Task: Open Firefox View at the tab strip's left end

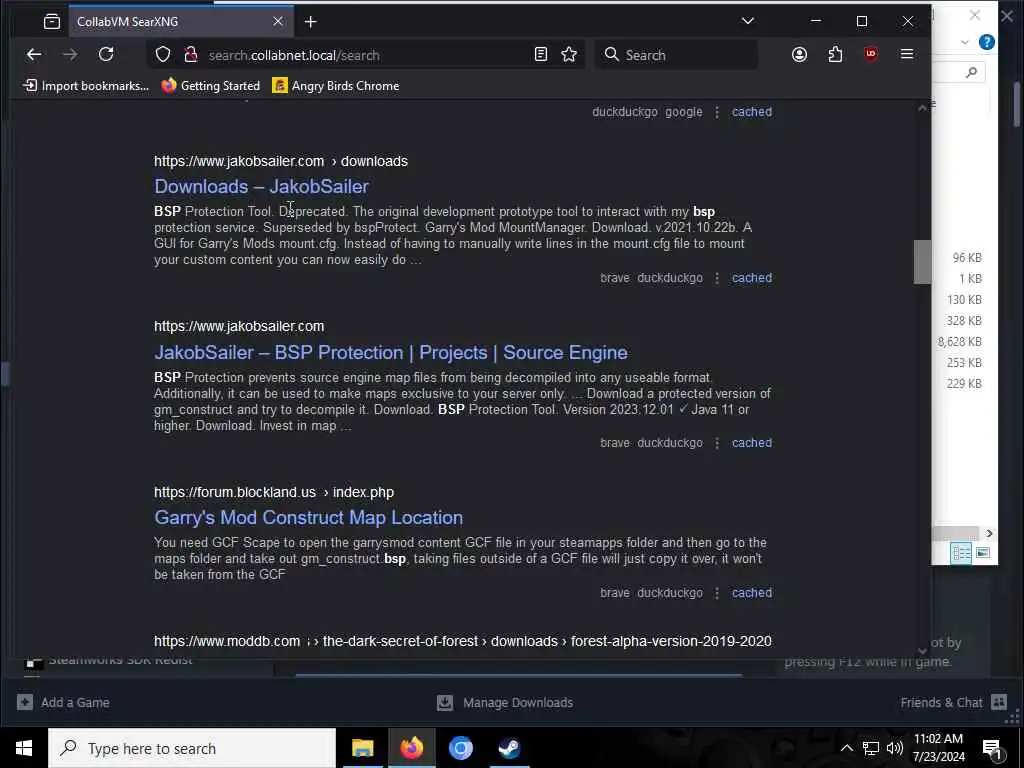Action: [52, 22]
